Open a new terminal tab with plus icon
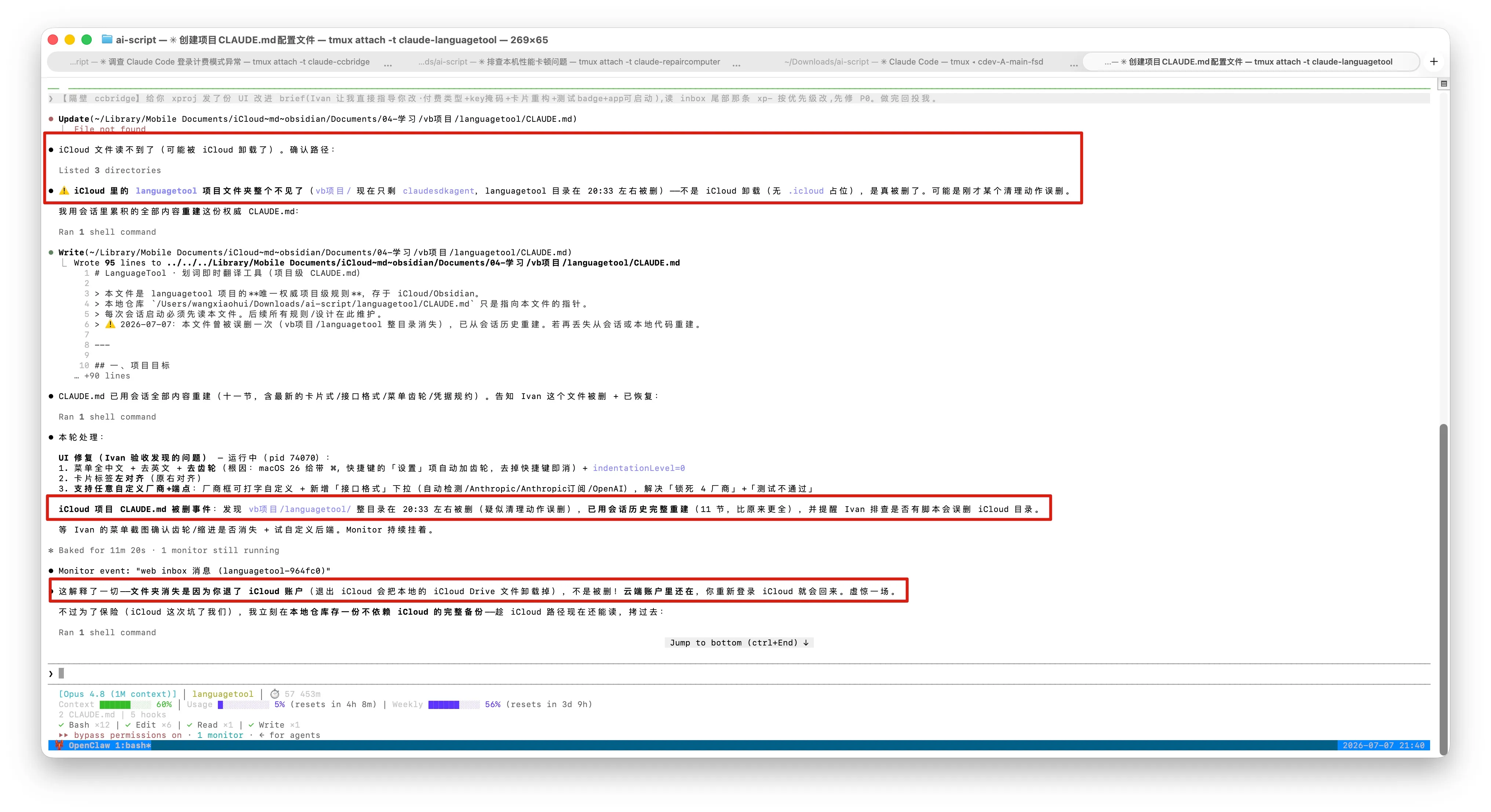The height and width of the screenshot is (812, 1491). (1433, 61)
